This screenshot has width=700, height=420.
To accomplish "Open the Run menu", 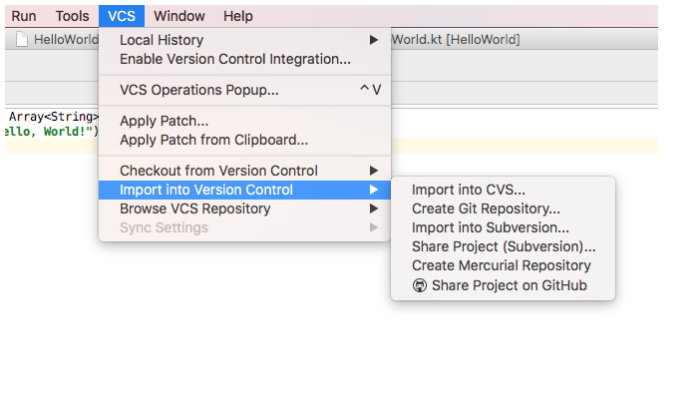I will [x=23, y=16].
